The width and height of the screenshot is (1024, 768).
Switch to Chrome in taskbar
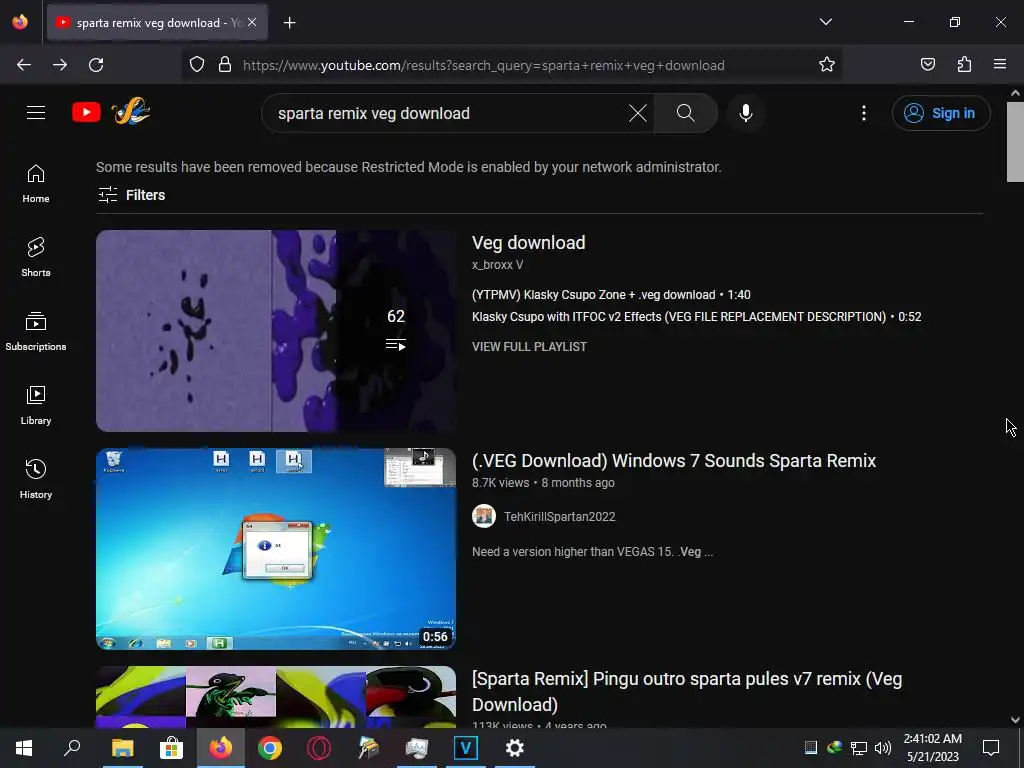coord(269,748)
